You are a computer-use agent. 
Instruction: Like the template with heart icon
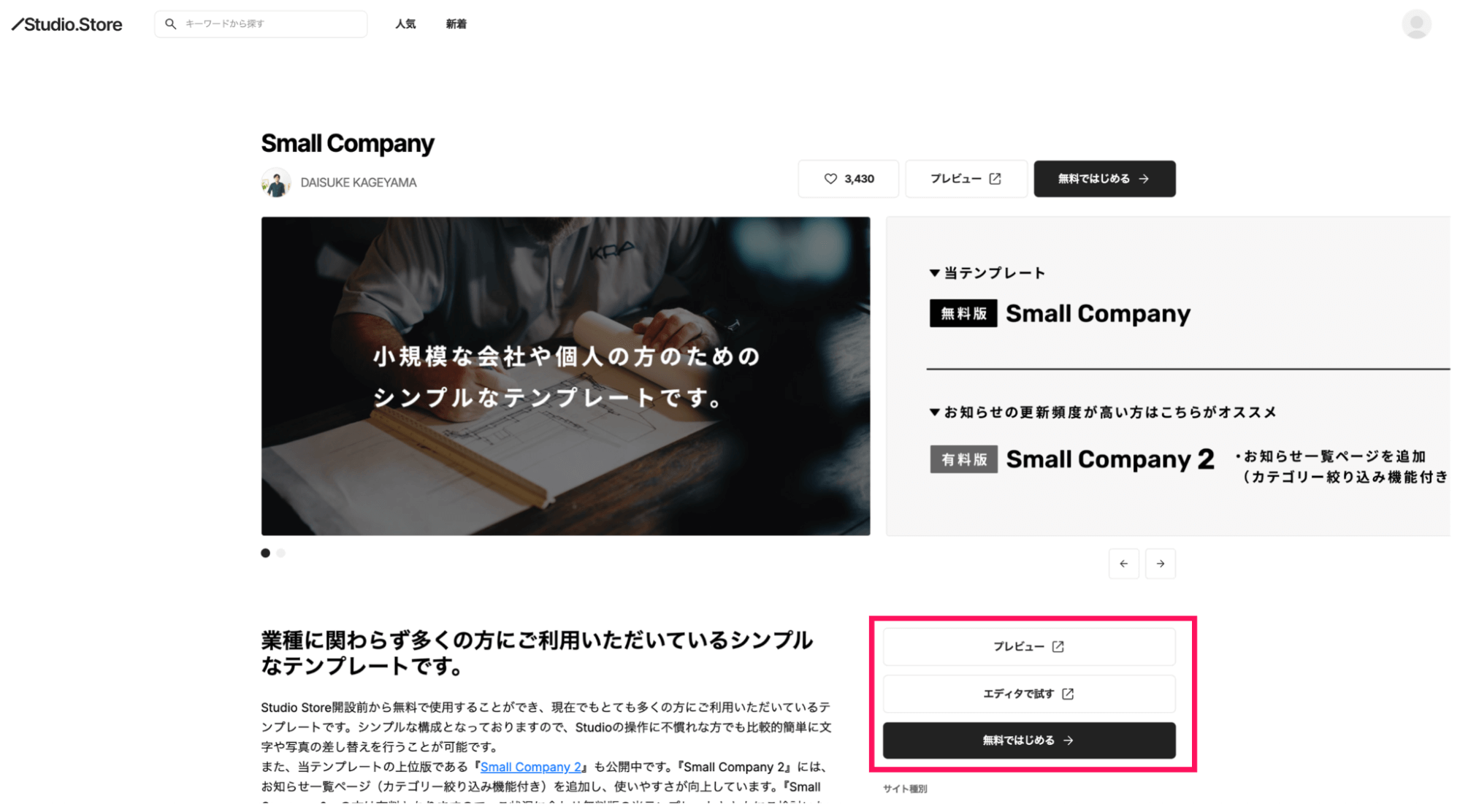[848, 179]
